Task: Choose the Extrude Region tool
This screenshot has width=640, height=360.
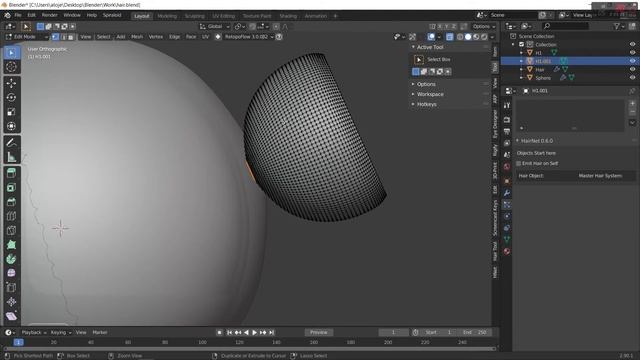Action: coord(11,173)
